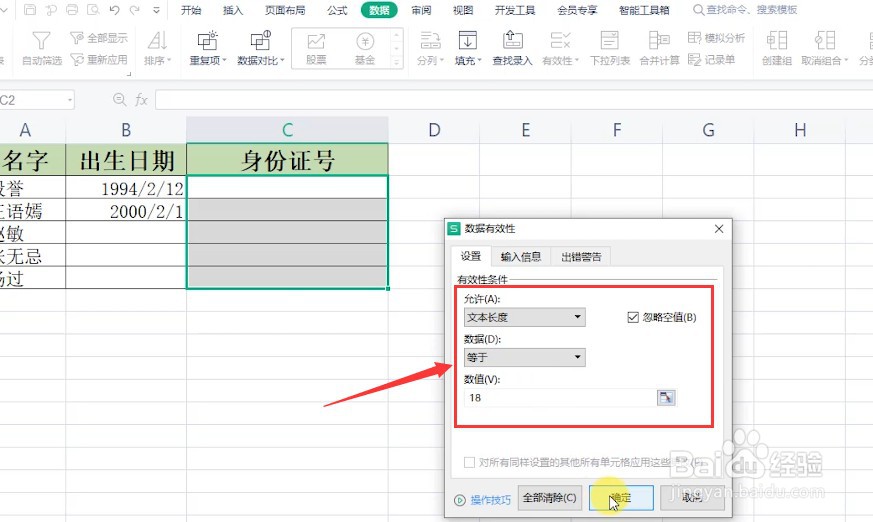This screenshot has height=522, width=873.
Task: Switch to the 视图 ribbon tab
Action: point(463,10)
